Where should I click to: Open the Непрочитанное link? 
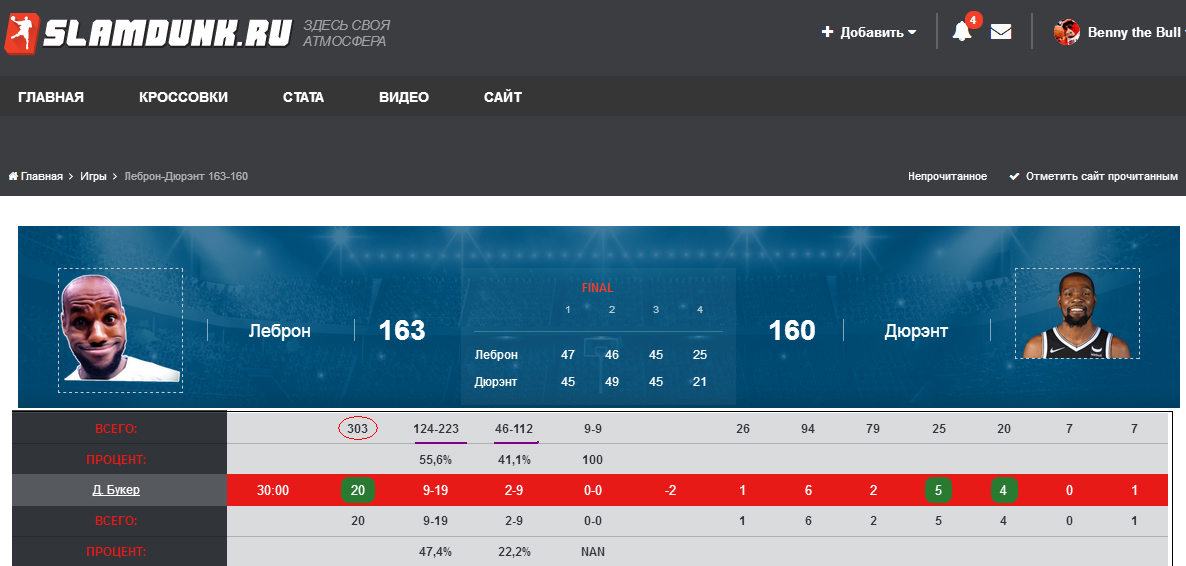[947, 176]
